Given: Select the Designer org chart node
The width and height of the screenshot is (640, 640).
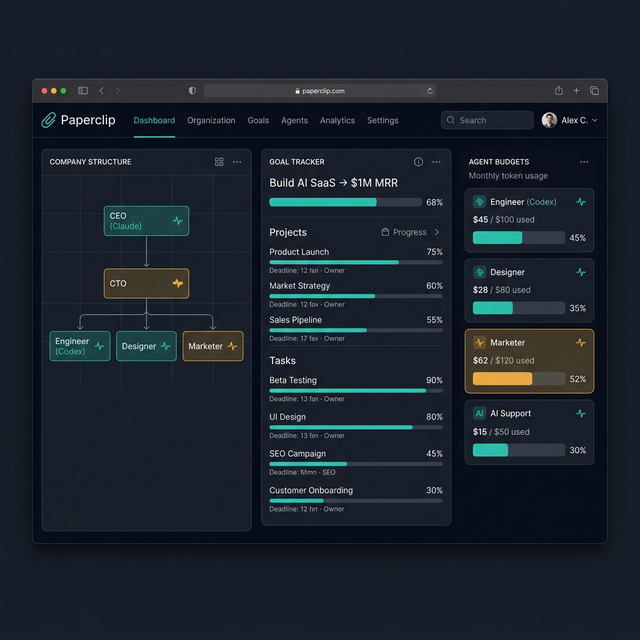Looking at the screenshot, I should (x=147, y=346).
